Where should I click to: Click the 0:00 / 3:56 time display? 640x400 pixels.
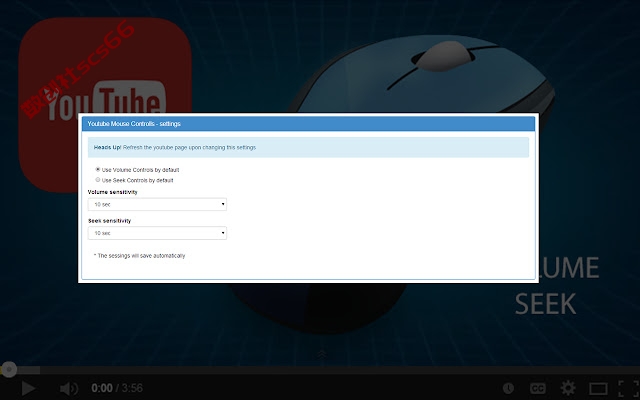click(117, 388)
